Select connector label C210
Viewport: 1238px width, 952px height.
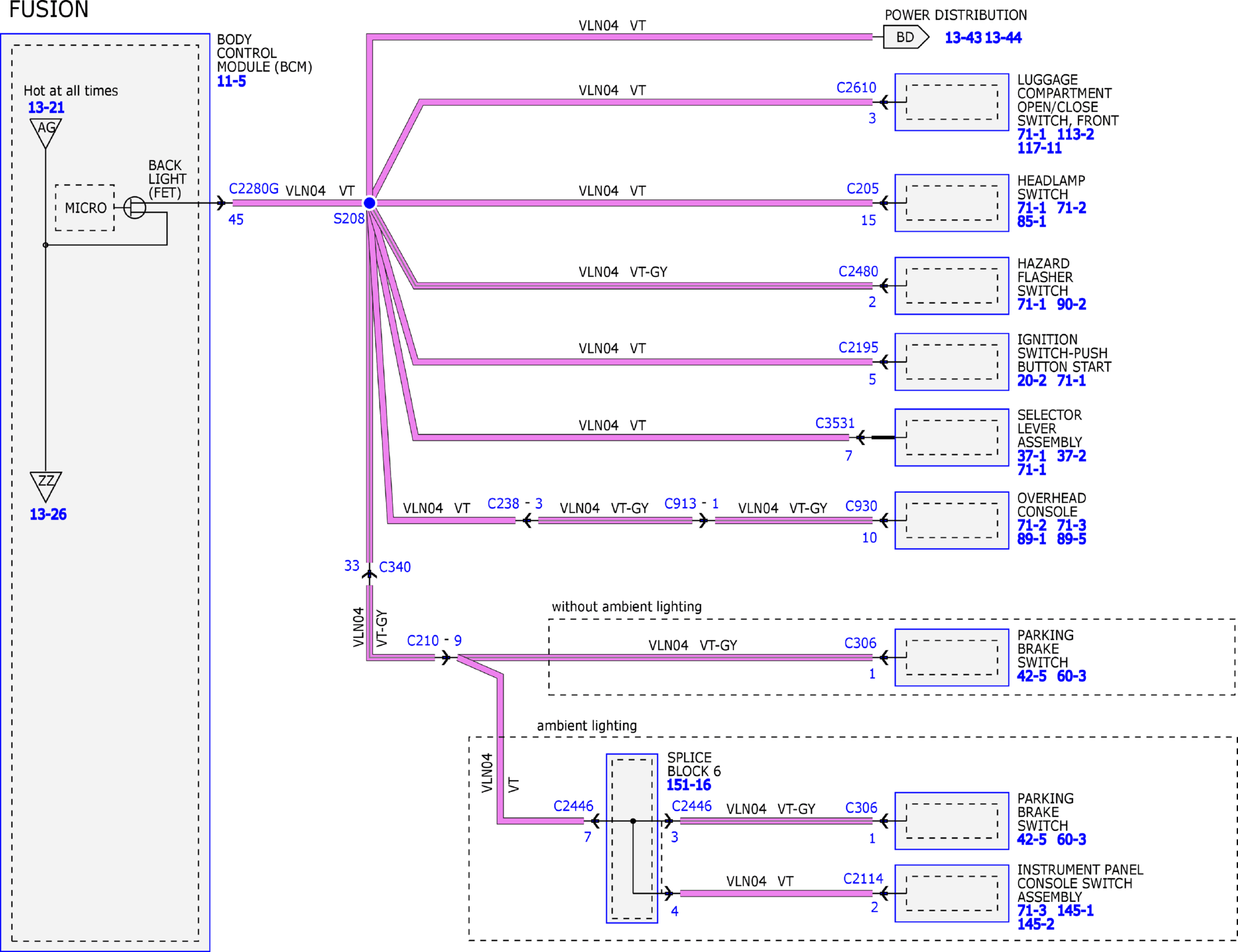423,640
